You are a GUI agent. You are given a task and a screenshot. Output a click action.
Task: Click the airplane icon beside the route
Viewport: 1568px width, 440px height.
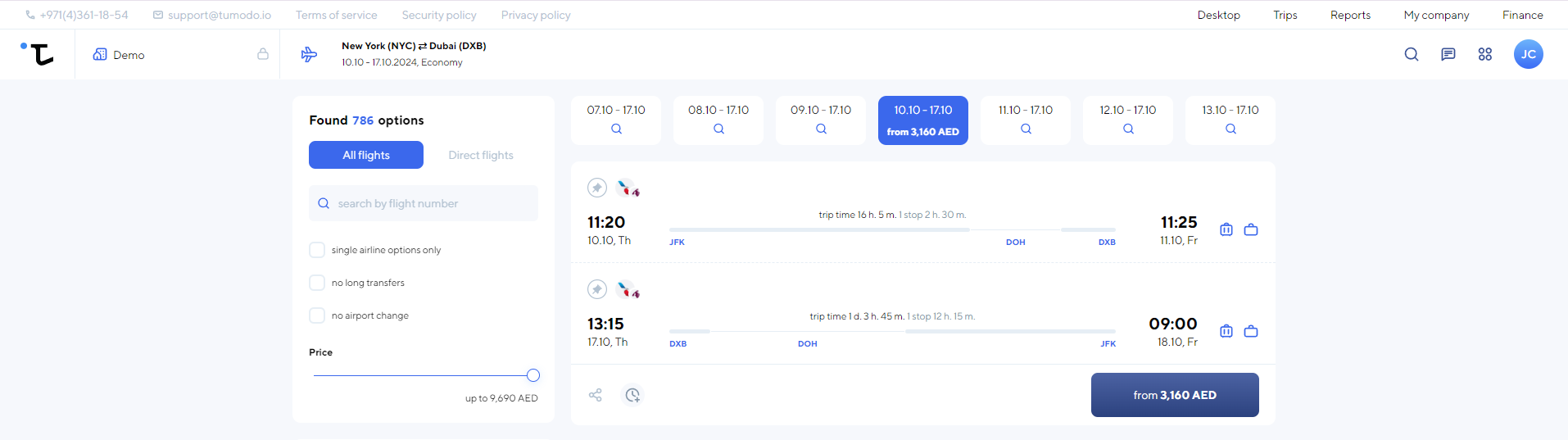click(x=309, y=54)
